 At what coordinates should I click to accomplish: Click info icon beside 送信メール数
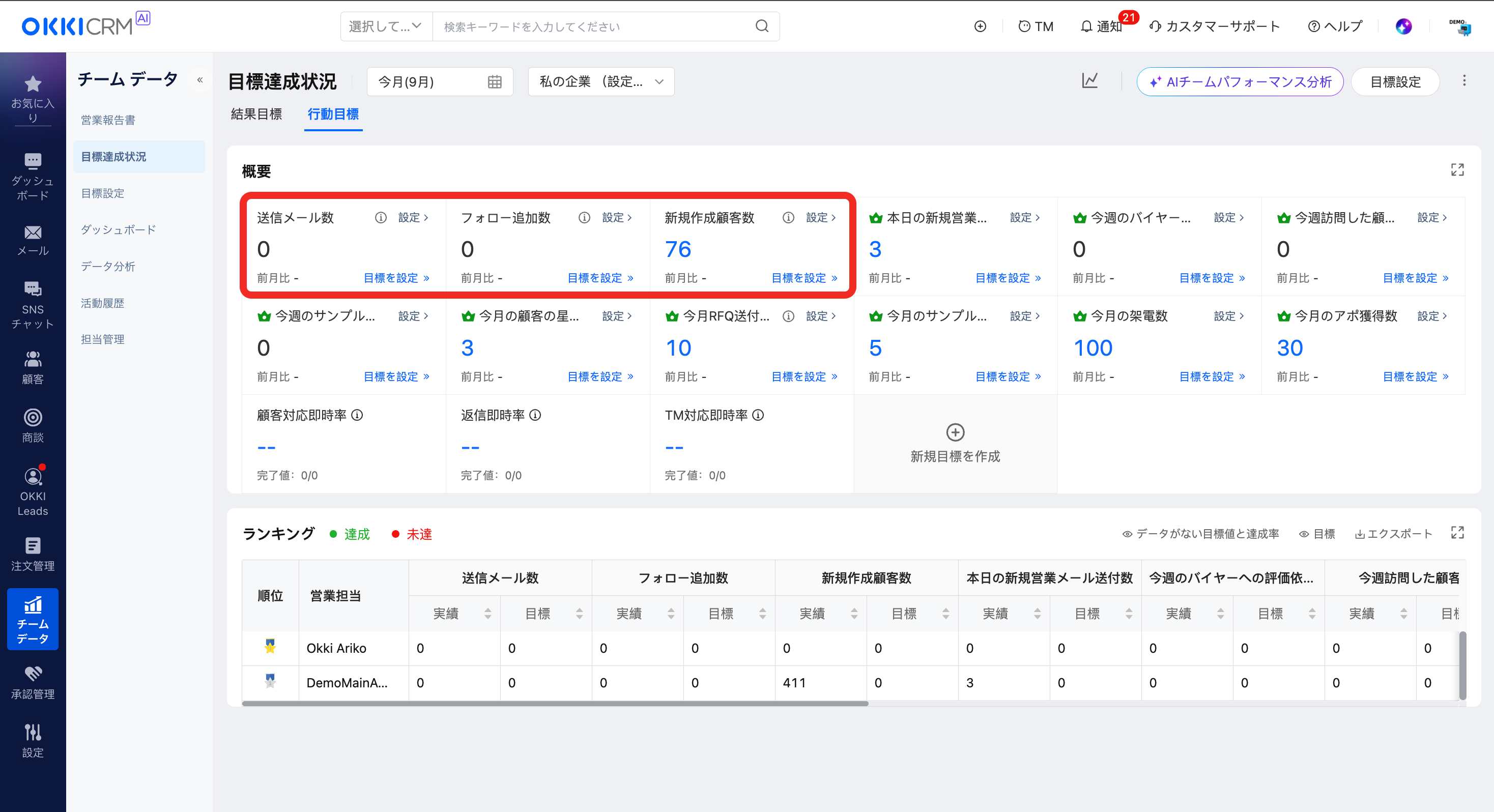click(381, 218)
